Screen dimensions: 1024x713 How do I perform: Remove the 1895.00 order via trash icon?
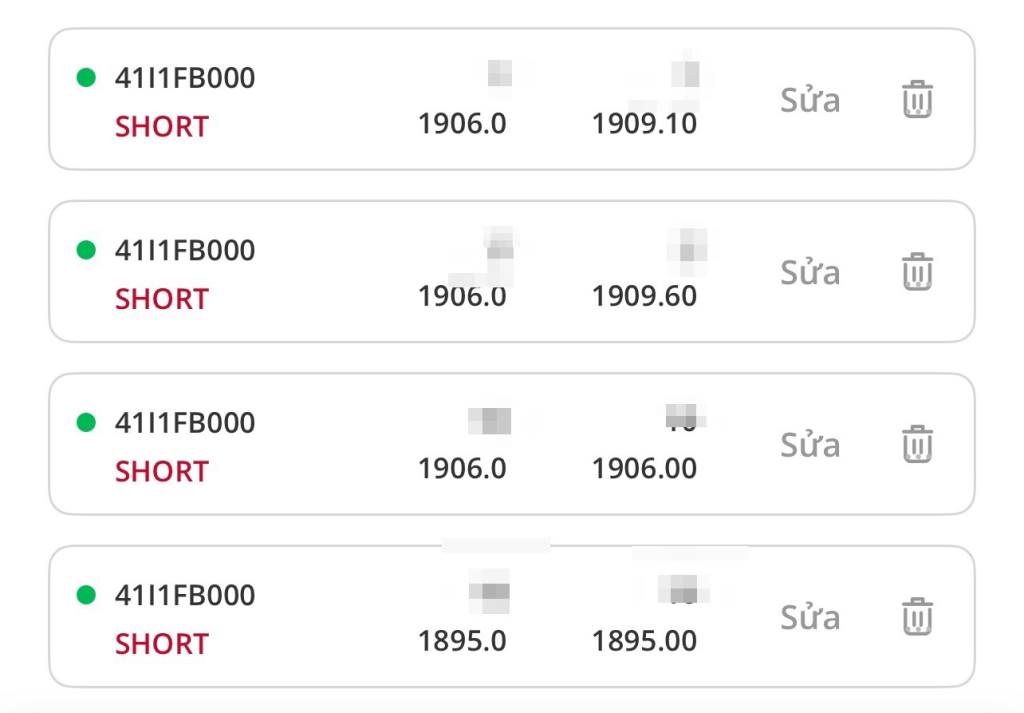(917, 616)
